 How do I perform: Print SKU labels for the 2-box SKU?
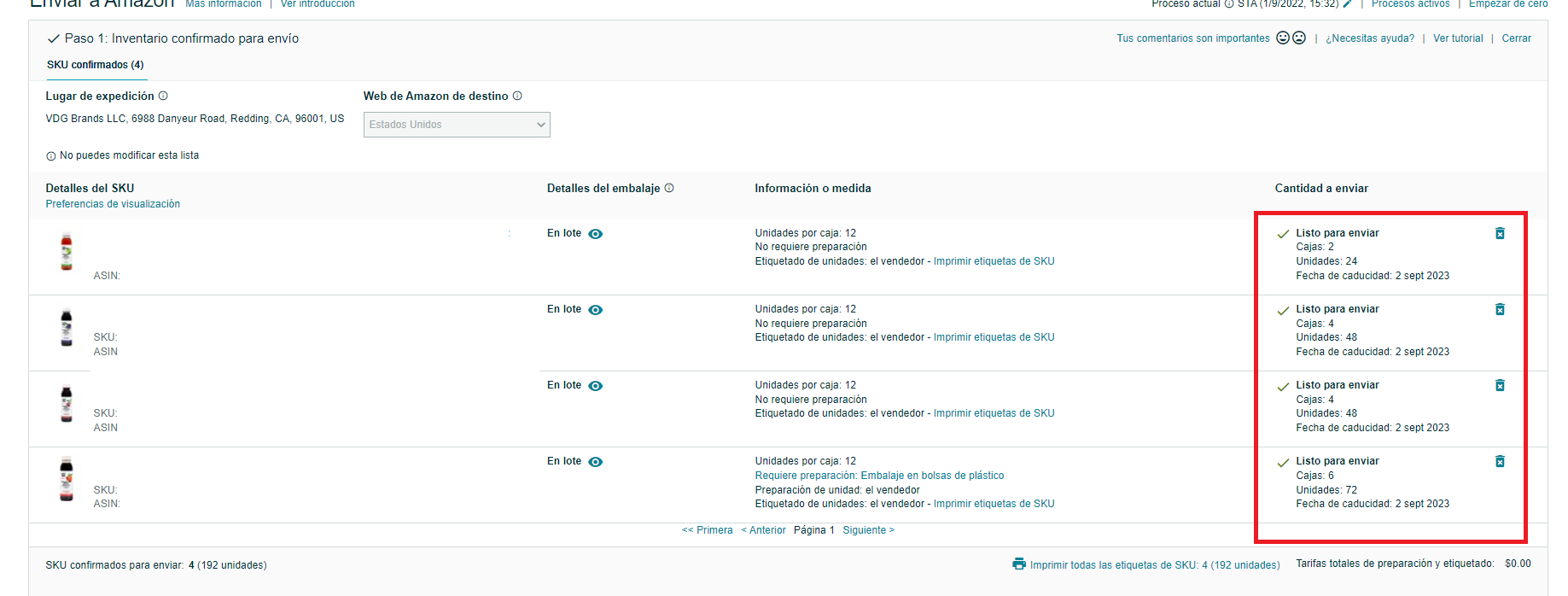(x=994, y=261)
